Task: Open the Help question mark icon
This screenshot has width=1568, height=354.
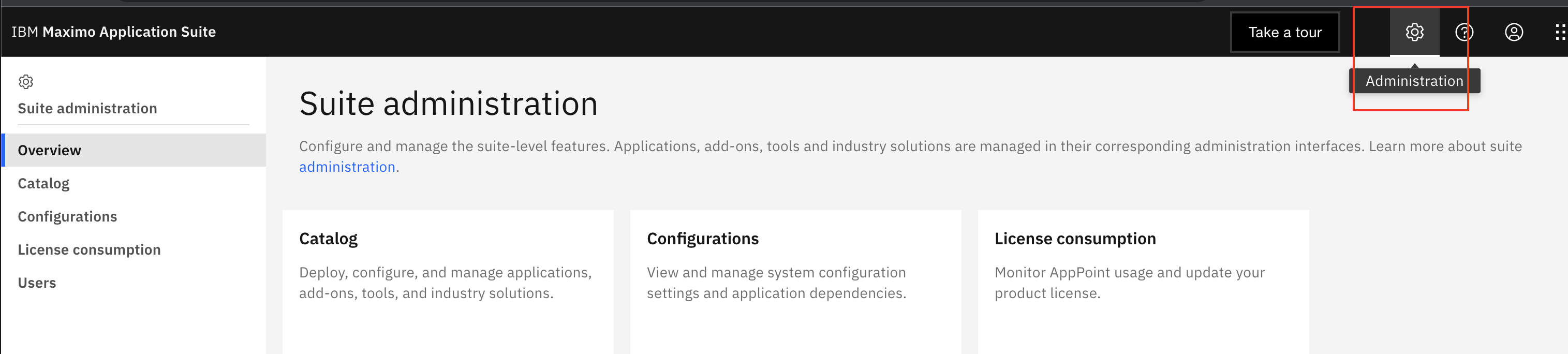Action: point(1464,32)
